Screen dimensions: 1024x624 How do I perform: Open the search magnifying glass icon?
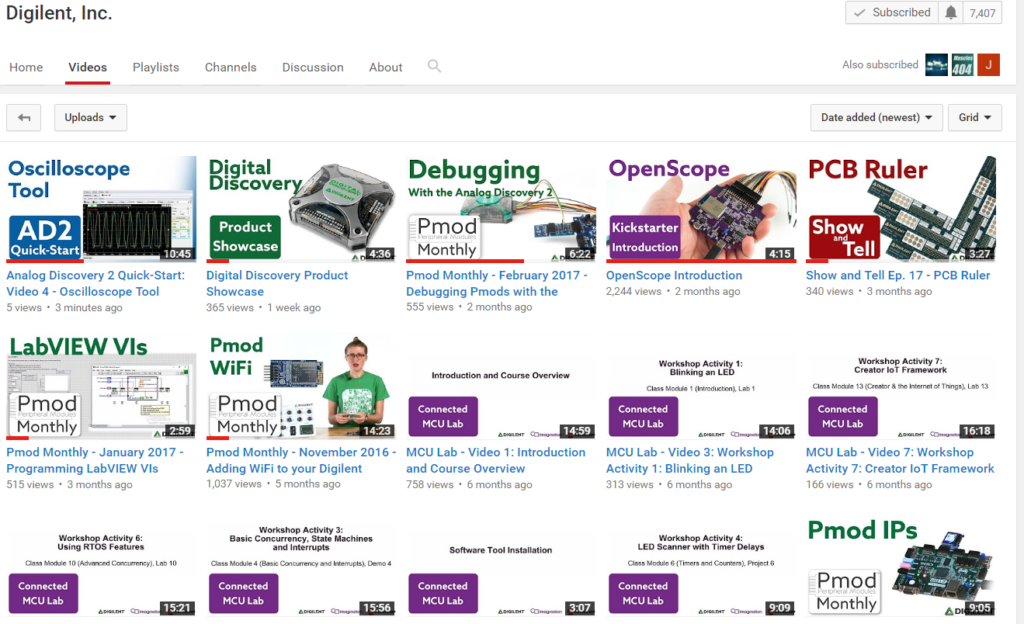click(x=434, y=67)
